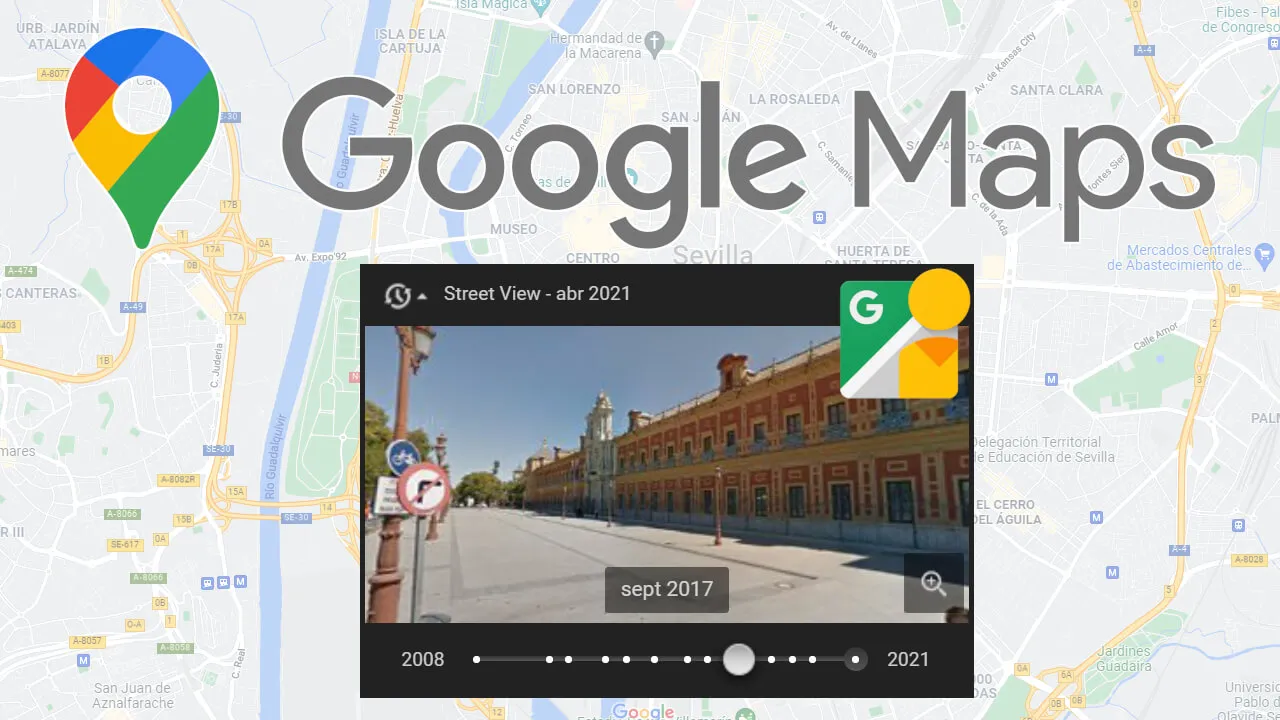Click the 'San Juan de Aznalfarache' label
Image resolution: width=1280 pixels, height=720 pixels.
(x=132, y=696)
